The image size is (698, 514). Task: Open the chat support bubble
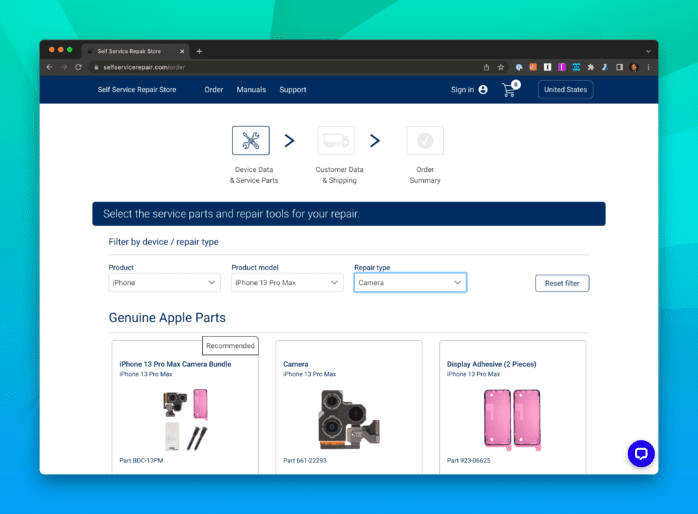pos(640,453)
